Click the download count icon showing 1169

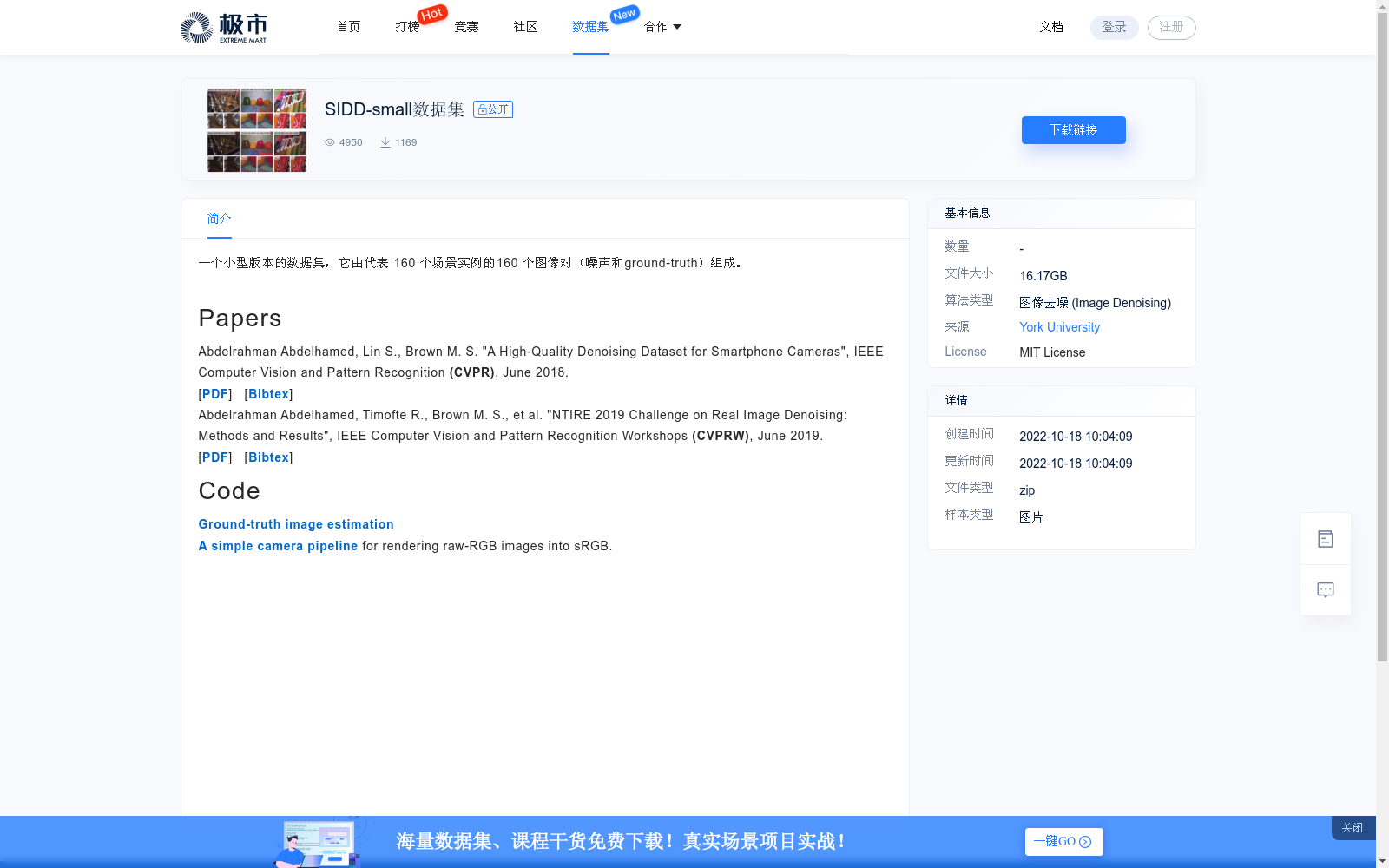385,142
